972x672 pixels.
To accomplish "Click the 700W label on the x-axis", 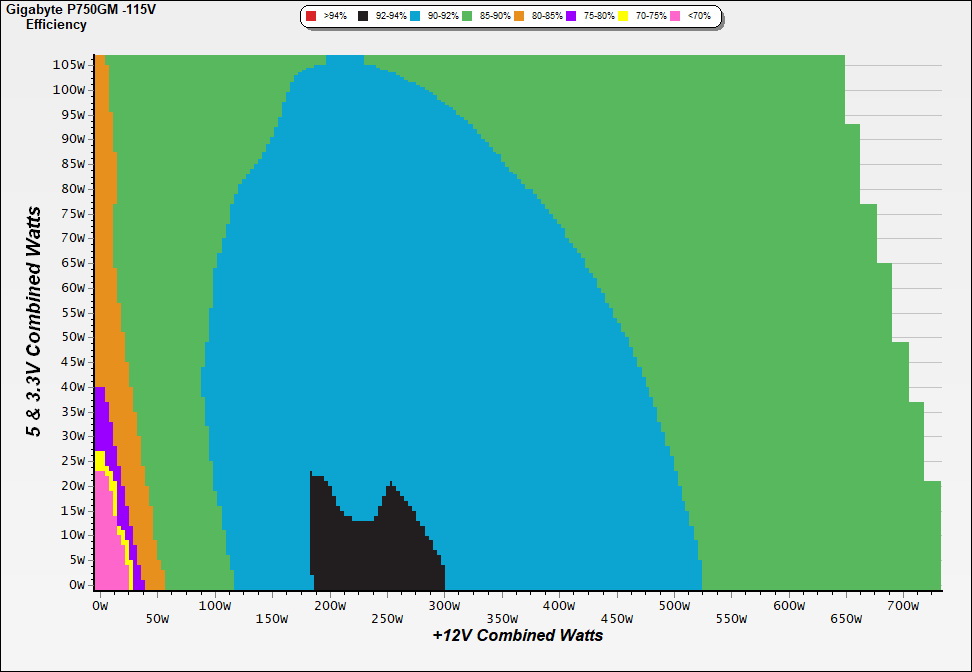I will [x=903, y=605].
